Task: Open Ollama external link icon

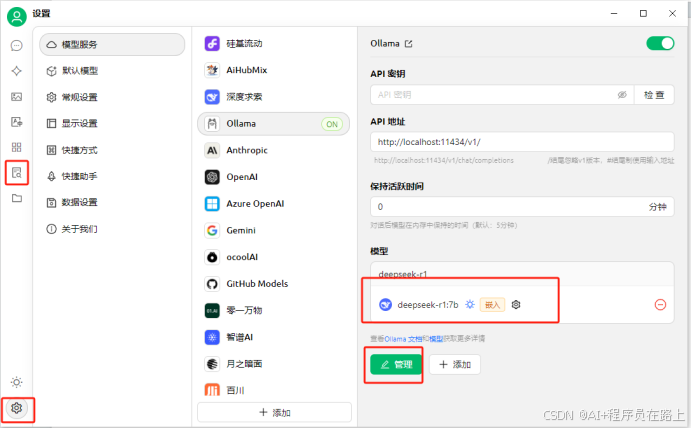Action: click(409, 44)
